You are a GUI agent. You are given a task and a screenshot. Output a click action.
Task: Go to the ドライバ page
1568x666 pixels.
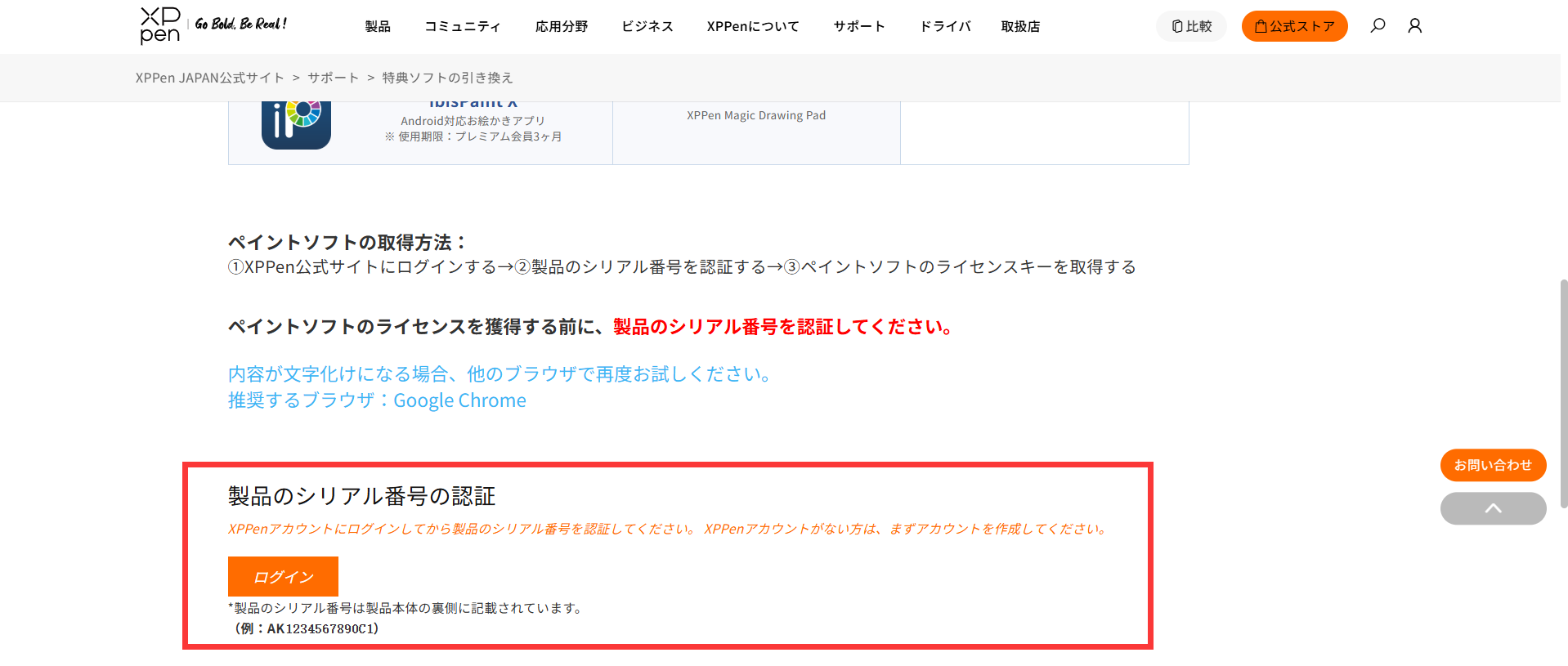[945, 27]
